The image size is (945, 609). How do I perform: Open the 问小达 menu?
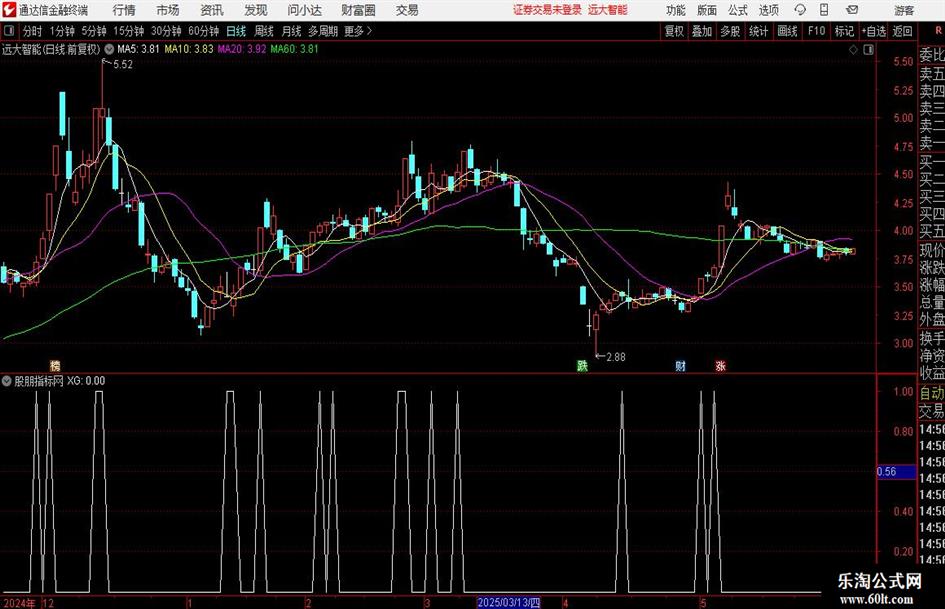[x=304, y=10]
